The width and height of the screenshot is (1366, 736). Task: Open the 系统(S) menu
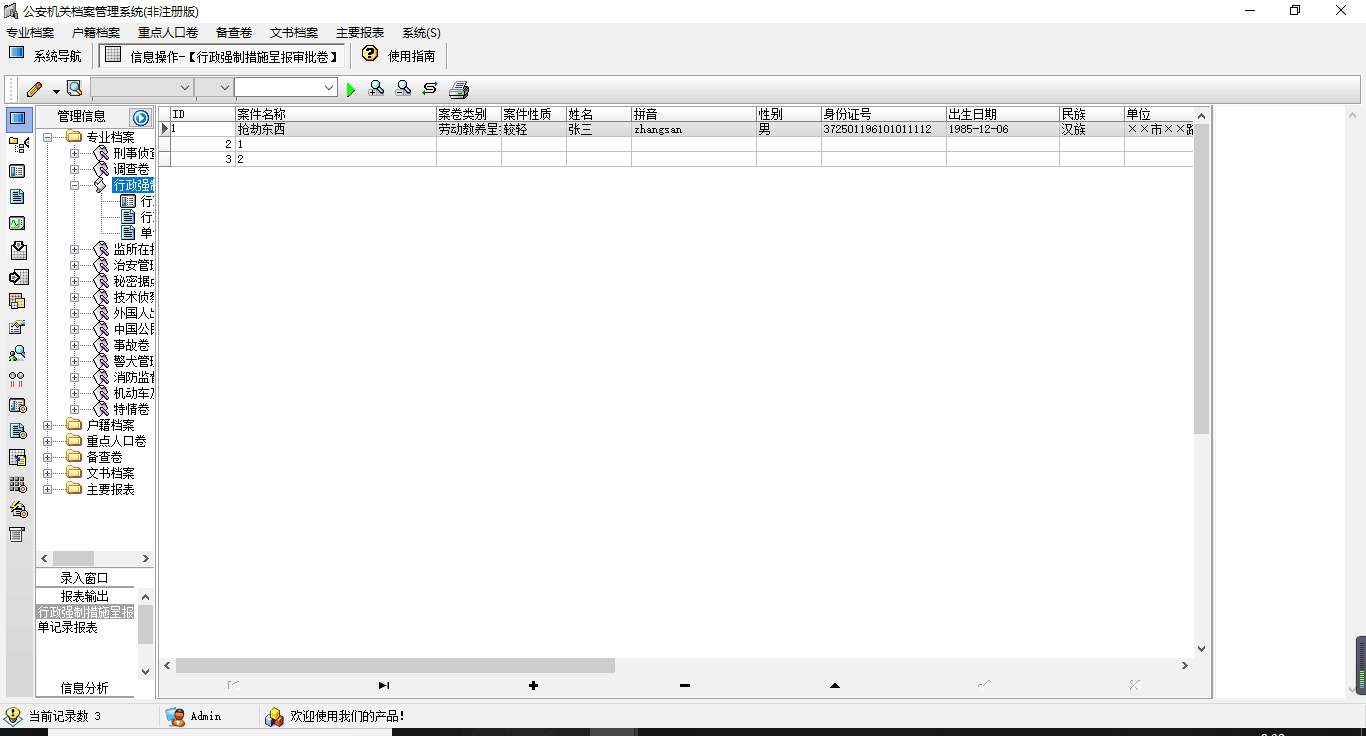click(421, 33)
